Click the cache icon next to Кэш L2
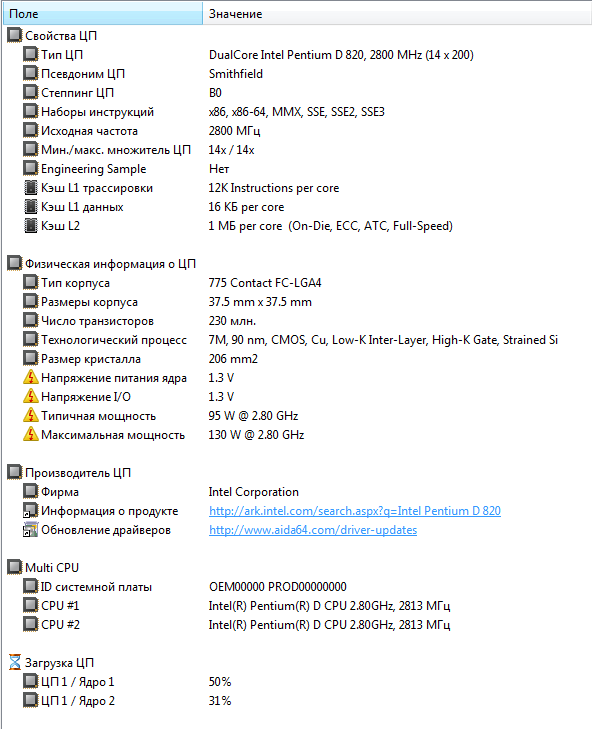 [31, 226]
